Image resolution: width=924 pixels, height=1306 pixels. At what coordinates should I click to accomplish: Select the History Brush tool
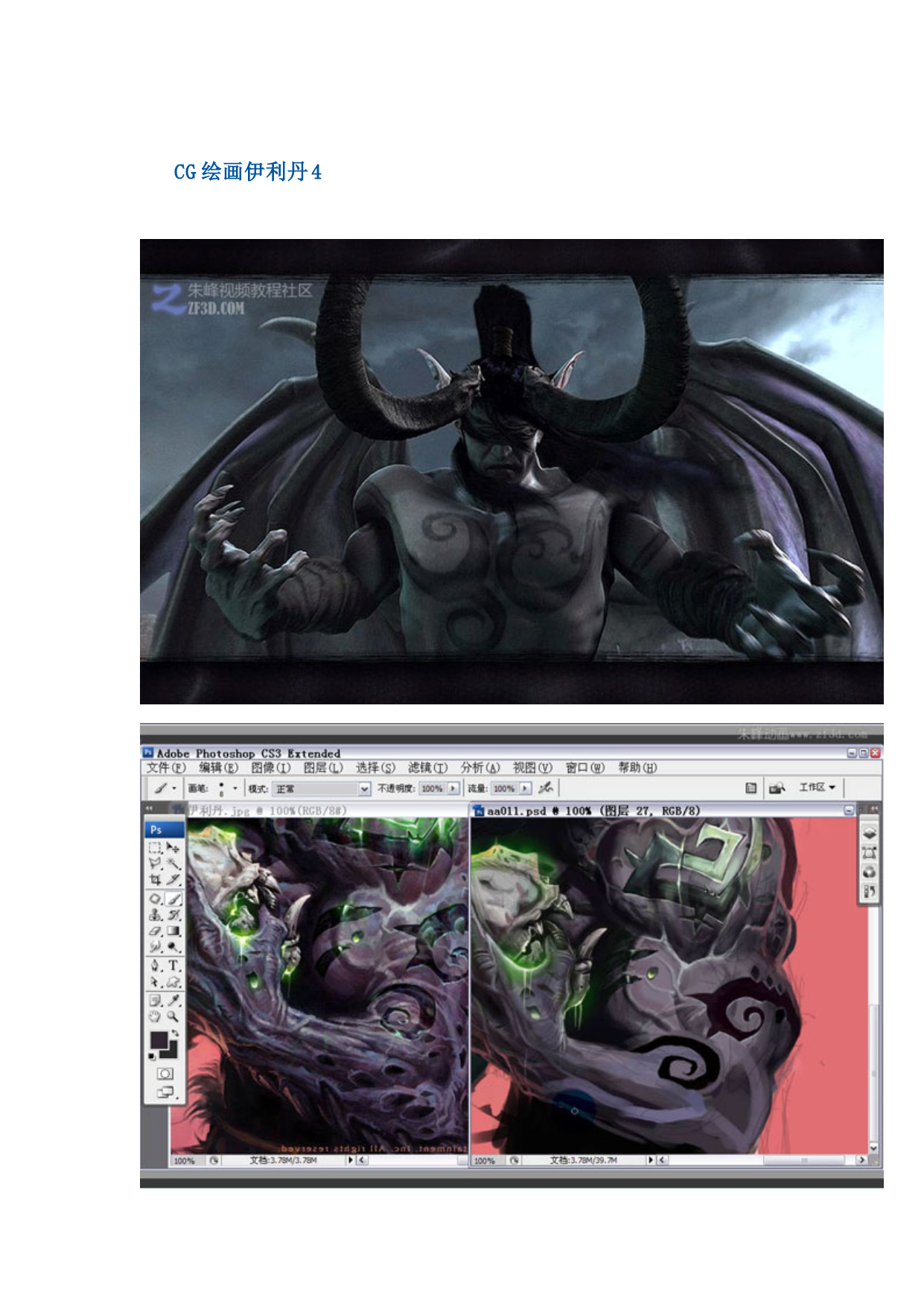(173, 916)
